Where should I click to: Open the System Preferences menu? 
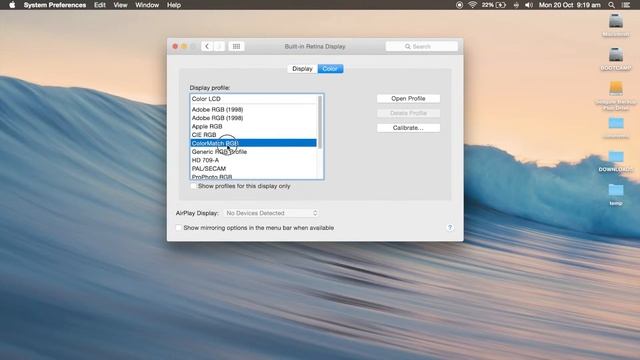(x=55, y=5)
